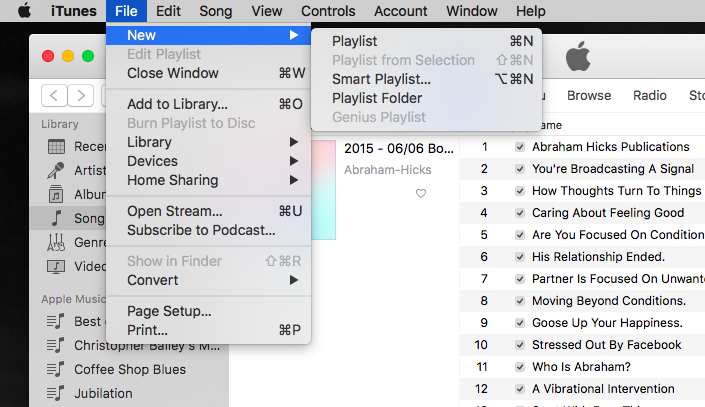Select Close Window in File menu

[209, 73]
